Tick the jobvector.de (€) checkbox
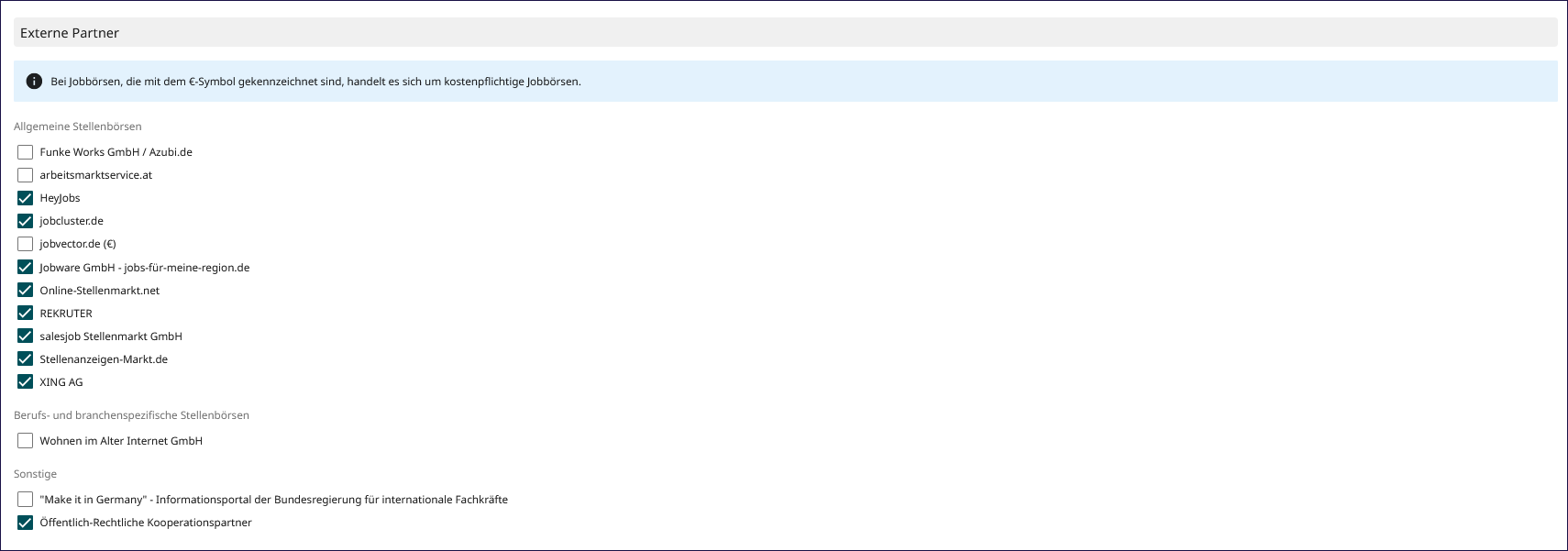 [x=26, y=244]
